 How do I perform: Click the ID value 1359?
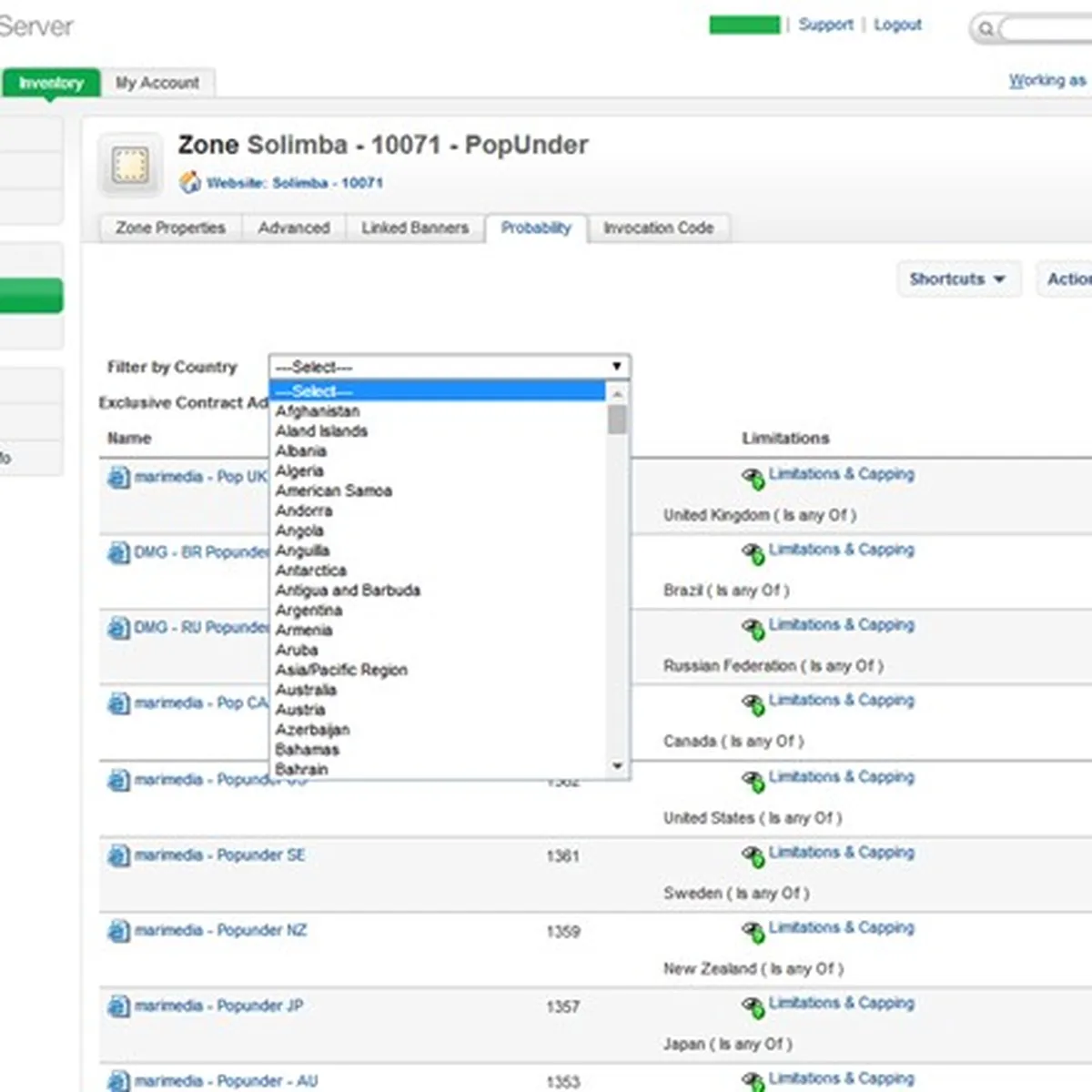562,932
